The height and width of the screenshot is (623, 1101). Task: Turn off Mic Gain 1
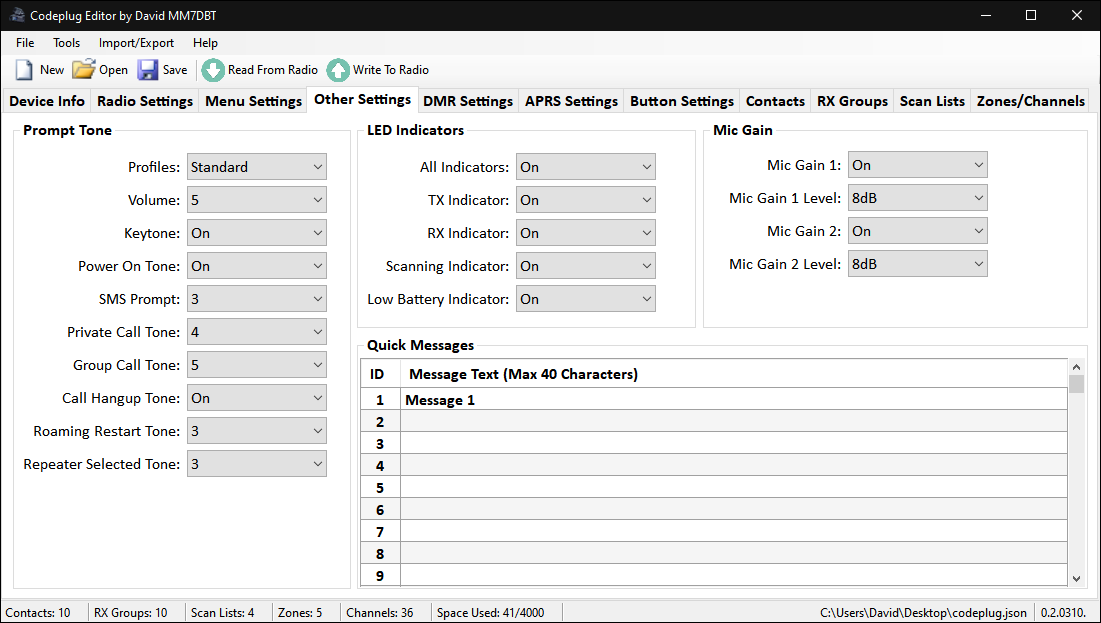(917, 164)
